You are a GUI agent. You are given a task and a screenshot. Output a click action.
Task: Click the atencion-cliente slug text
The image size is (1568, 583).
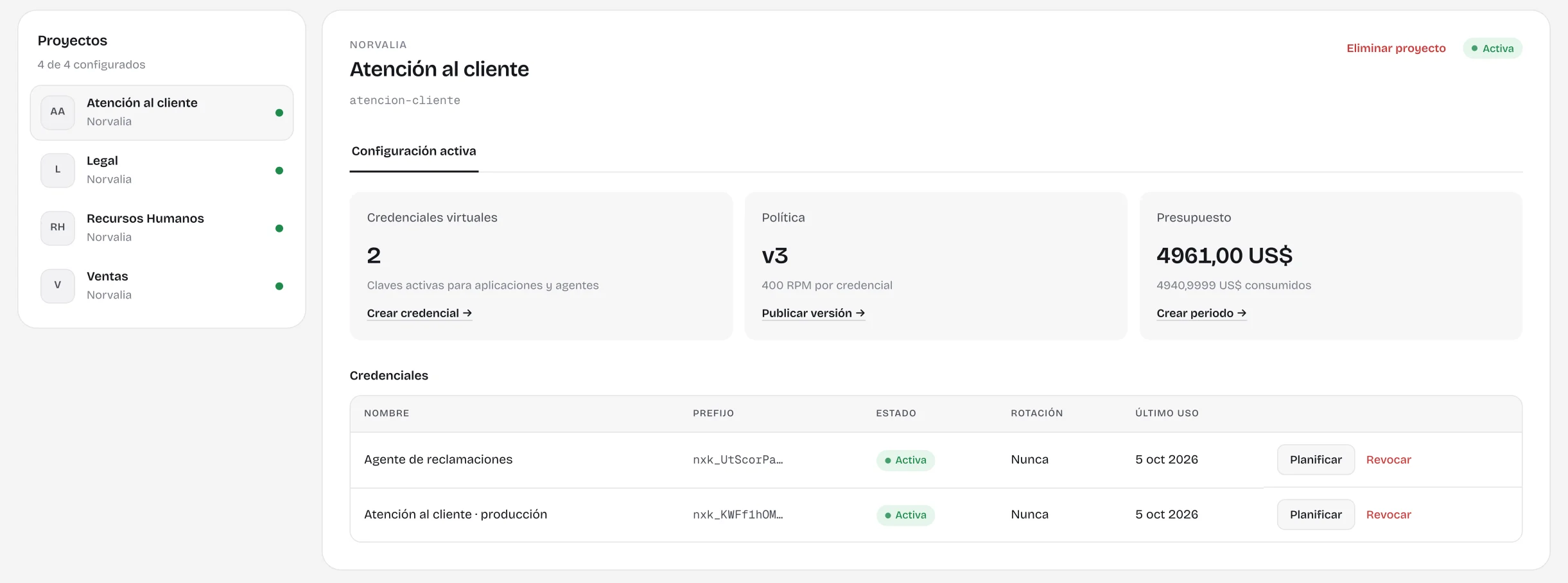405,100
